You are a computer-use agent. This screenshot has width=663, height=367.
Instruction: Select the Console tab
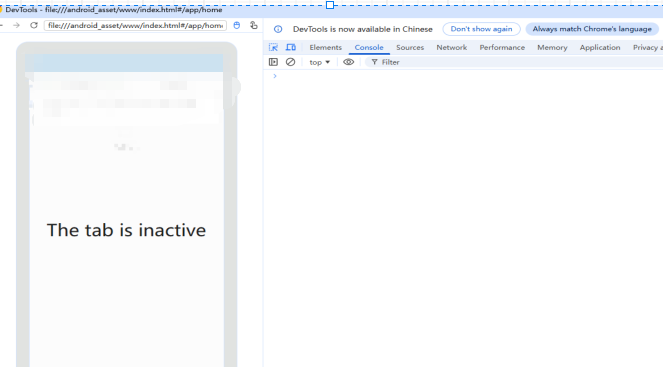coord(369,47)
